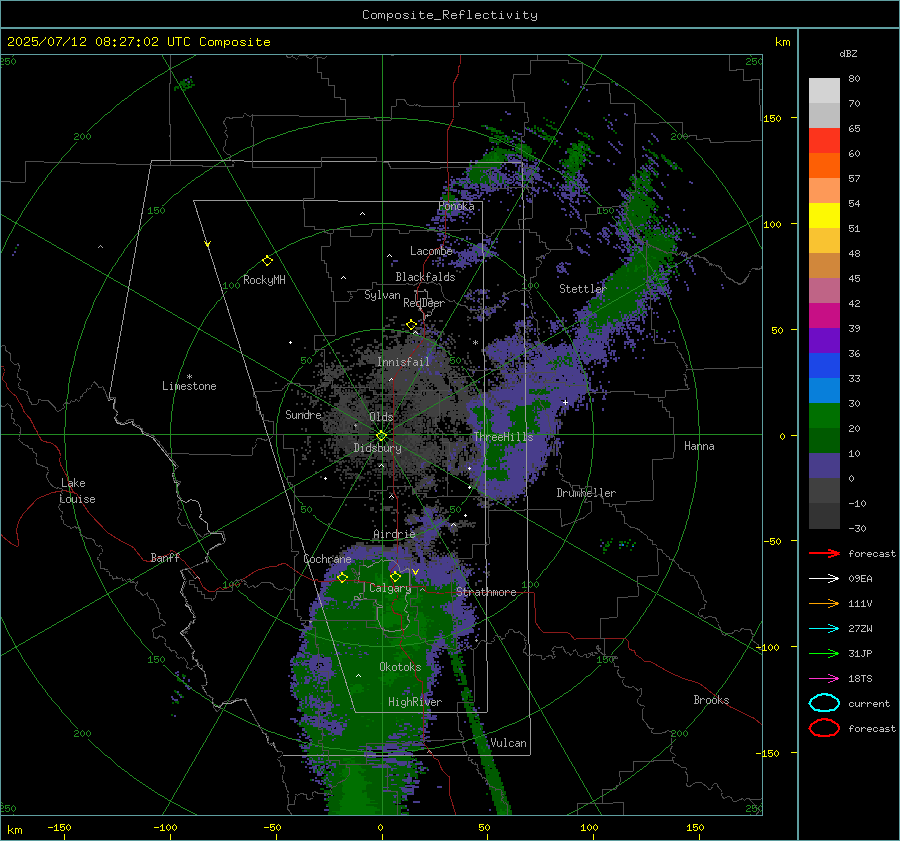900x841 pixels.
Task: Select the dark green 10-20 dBZ swatch
Action: [x=824, y=441]
